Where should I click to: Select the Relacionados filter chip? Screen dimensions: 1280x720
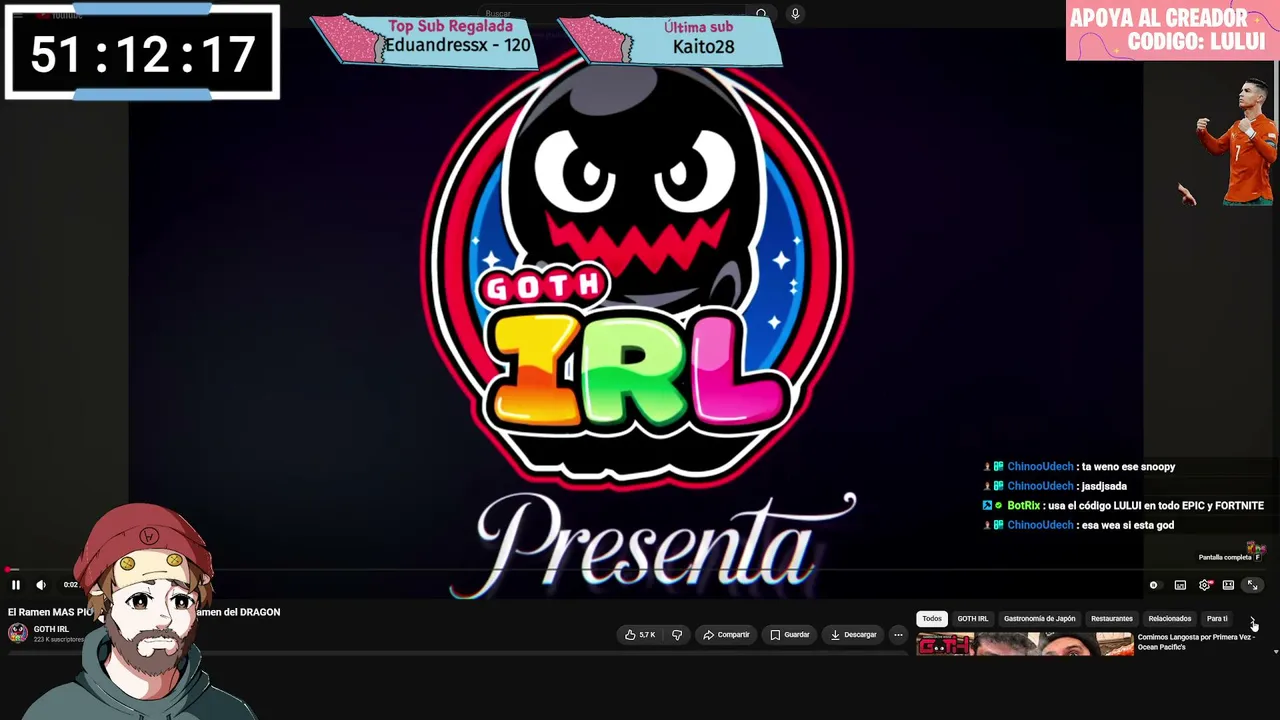(x=1170, y=619)
